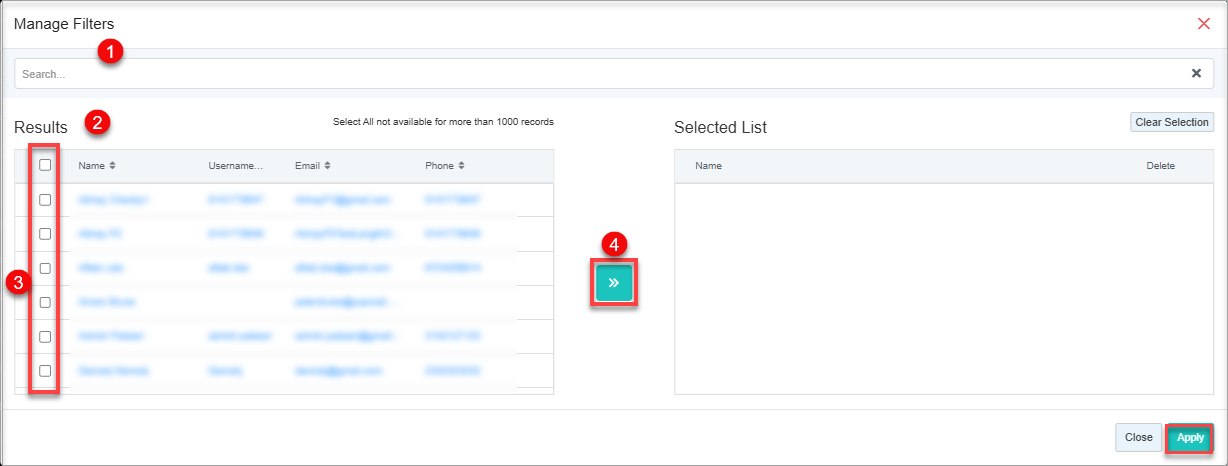This screenshot has height=466, width=1228.
Task: Tick the third result row checkbox
Action: (45, 268)
